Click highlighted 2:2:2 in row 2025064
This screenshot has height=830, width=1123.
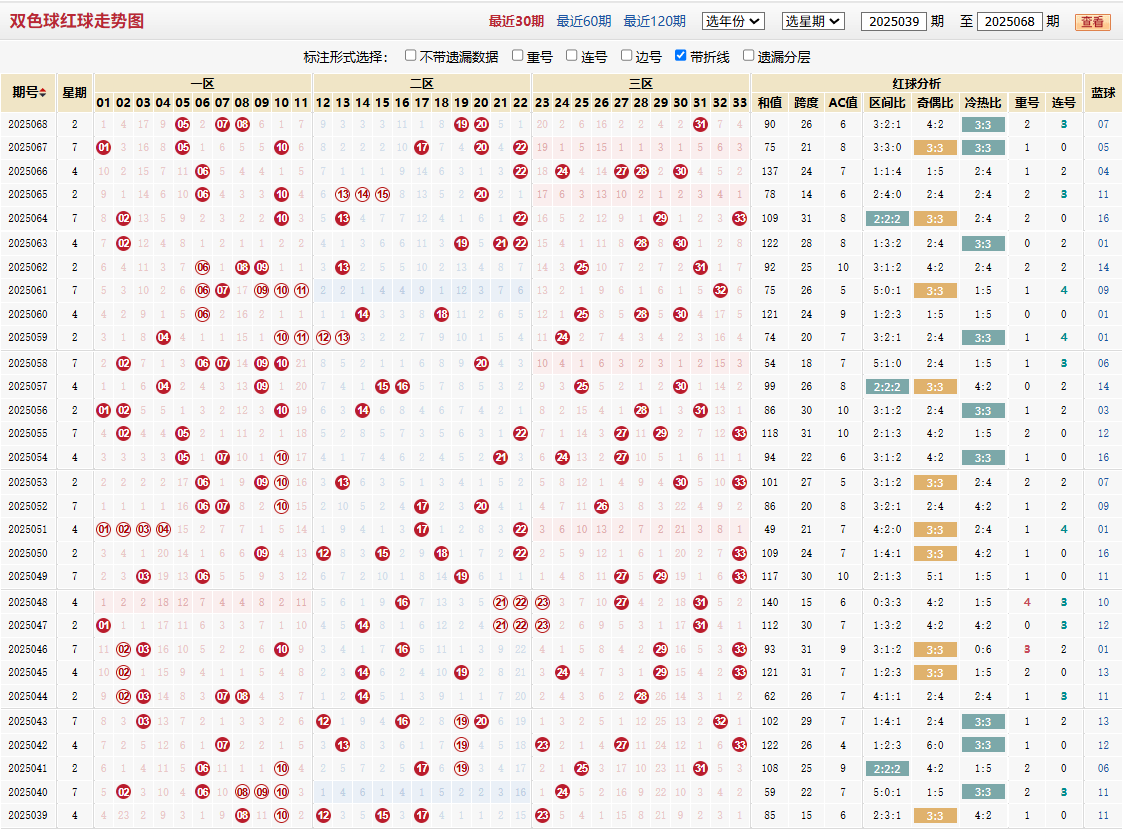pos(887,219)
